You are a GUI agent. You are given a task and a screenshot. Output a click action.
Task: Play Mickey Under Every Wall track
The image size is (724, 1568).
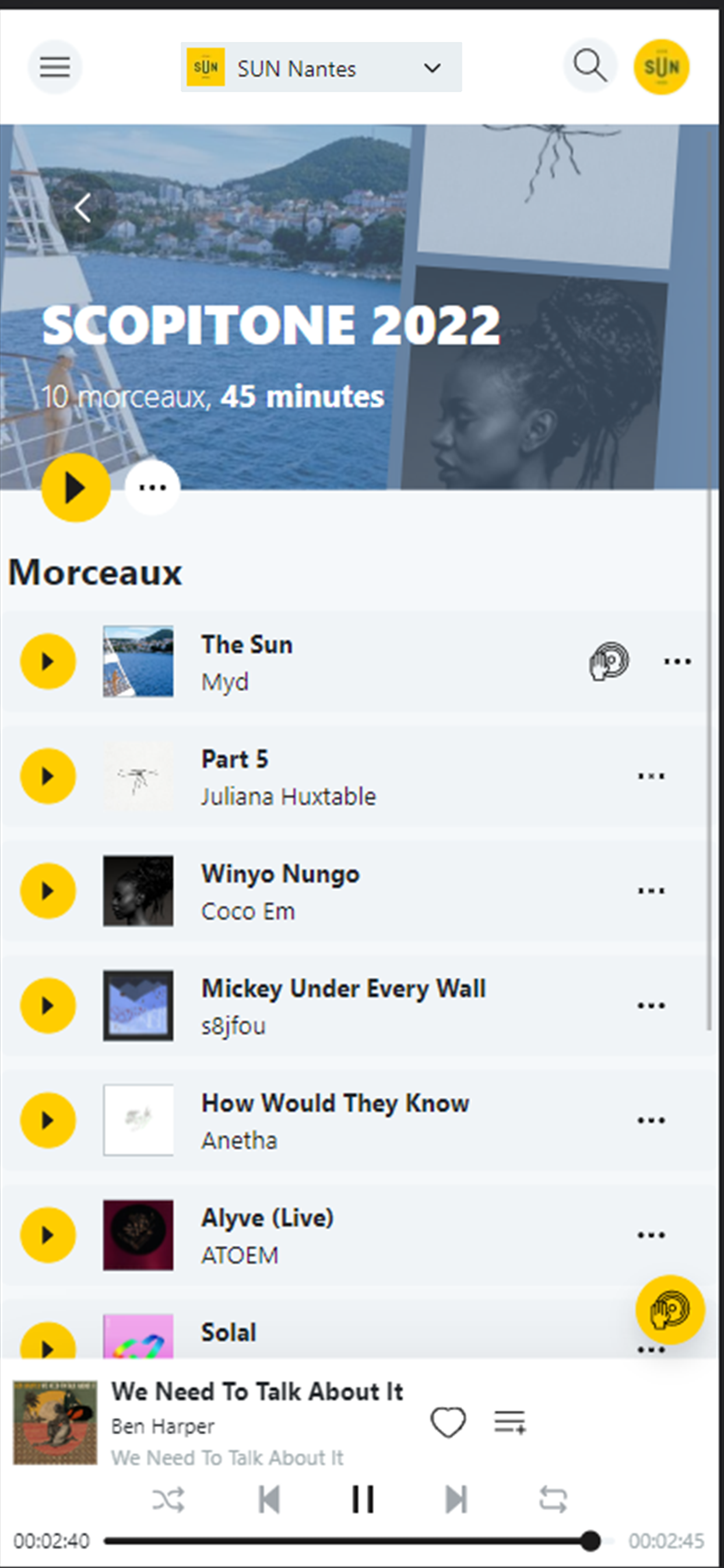(x=48, y=1006)
